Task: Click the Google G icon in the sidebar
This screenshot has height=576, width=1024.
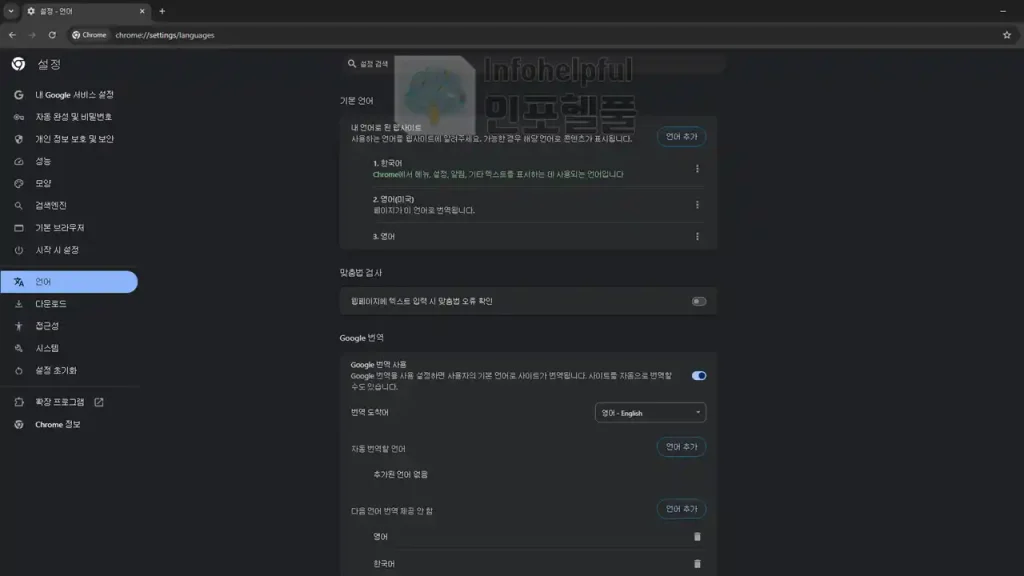Action: (x=18, y=95)
